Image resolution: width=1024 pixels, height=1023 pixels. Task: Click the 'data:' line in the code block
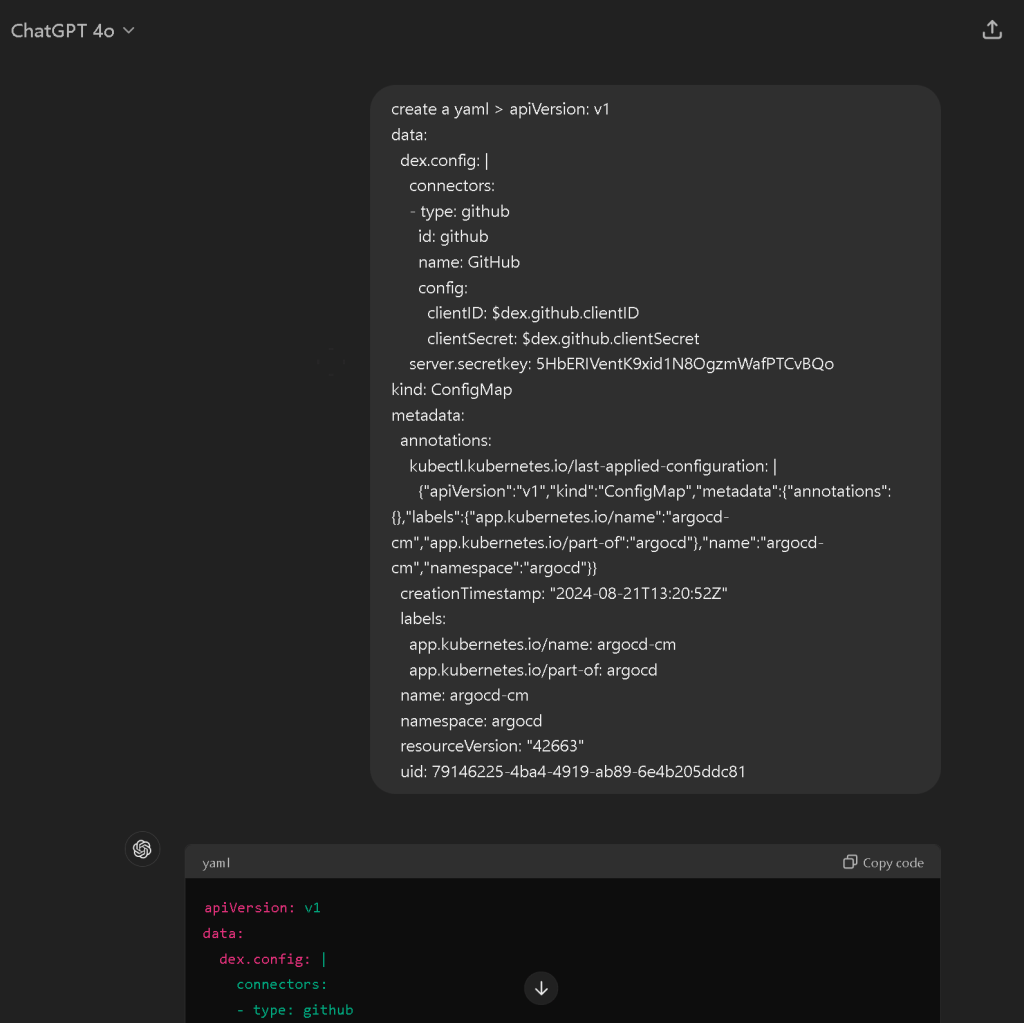pyautogui.click(x=223, y=934)
